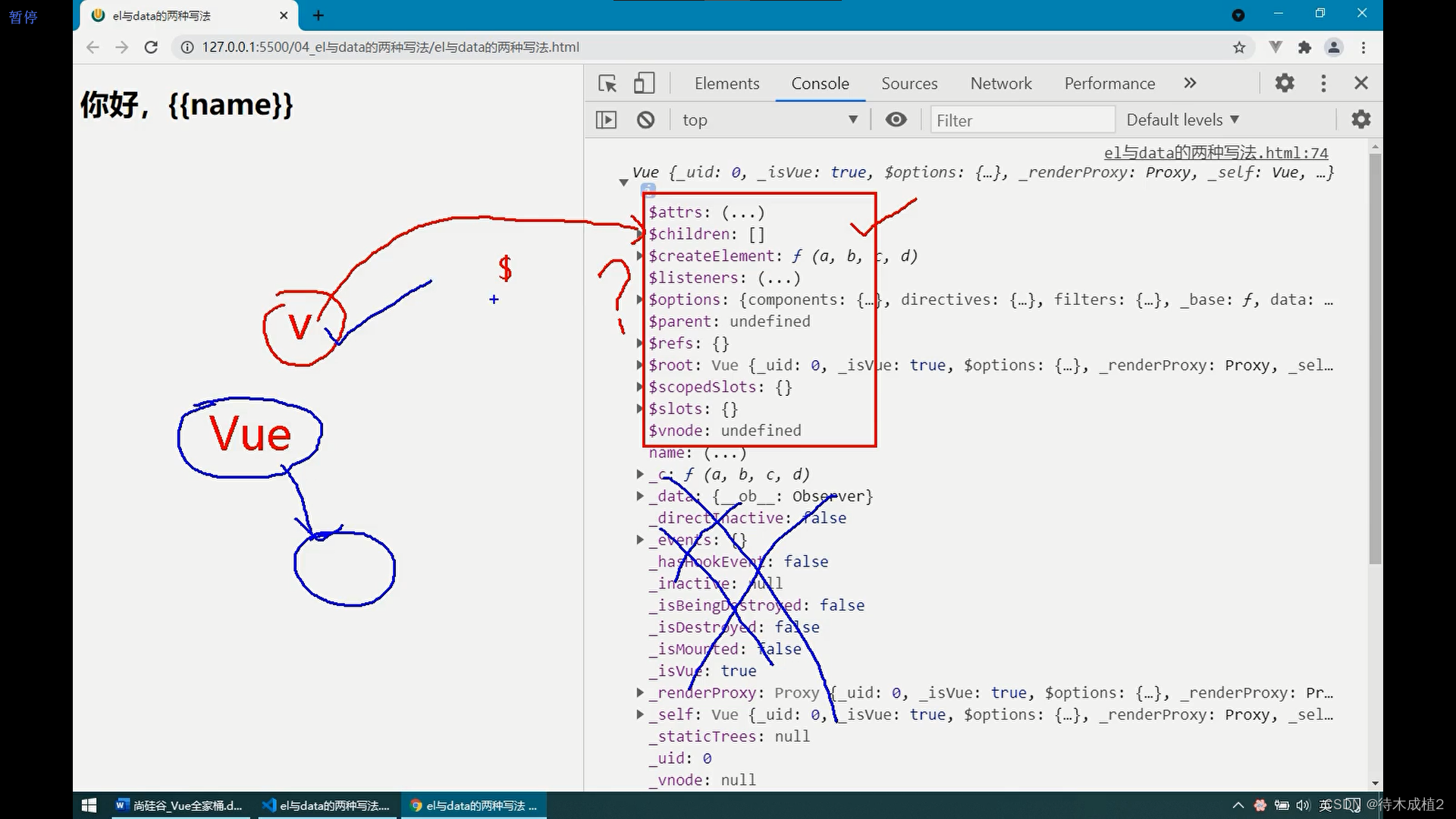The height and width of the screenshot is (819, 1456).
Task: Toggle the device toolbar icon
Action: coord(644,83)
